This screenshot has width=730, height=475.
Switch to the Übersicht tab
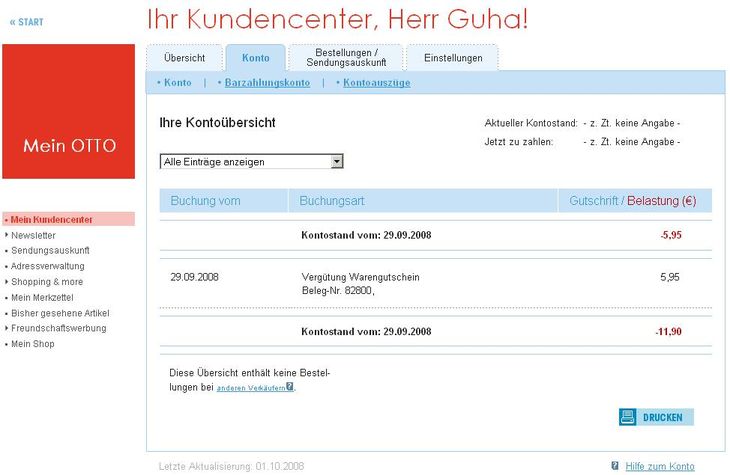coord(184,58)
